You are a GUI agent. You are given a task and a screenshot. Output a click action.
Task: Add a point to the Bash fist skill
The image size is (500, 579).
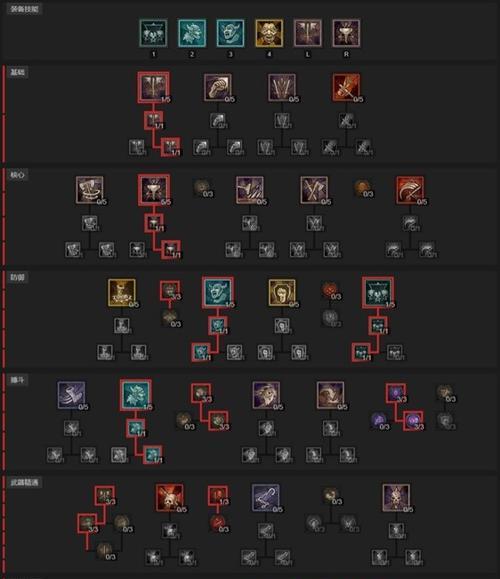coord(218,87)
